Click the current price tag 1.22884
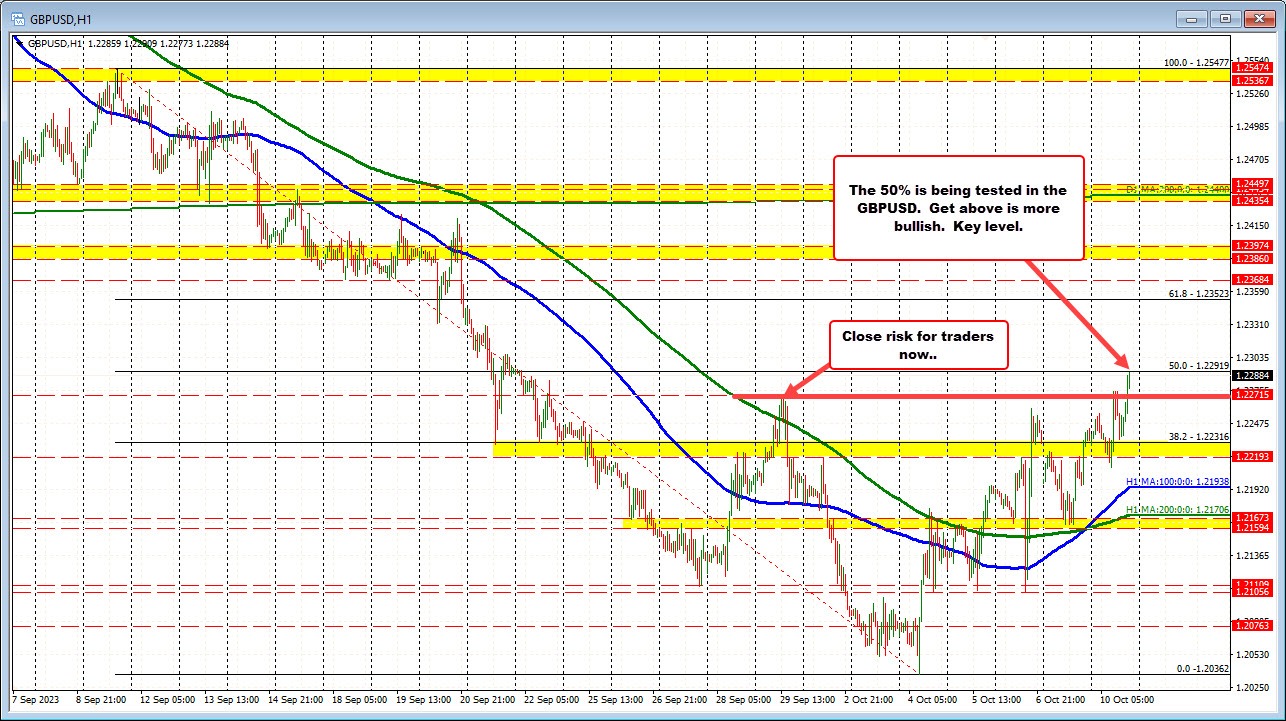 [1252, 376]
